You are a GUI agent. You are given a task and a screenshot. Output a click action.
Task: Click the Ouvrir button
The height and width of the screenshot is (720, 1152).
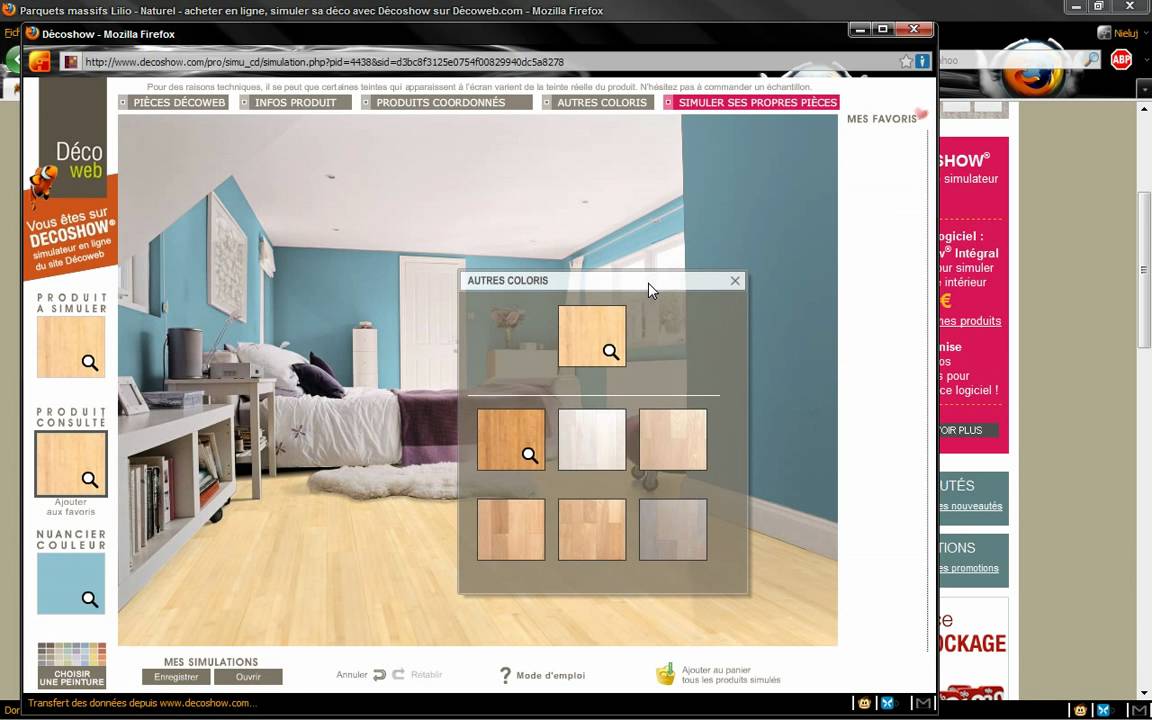point(247,677)
